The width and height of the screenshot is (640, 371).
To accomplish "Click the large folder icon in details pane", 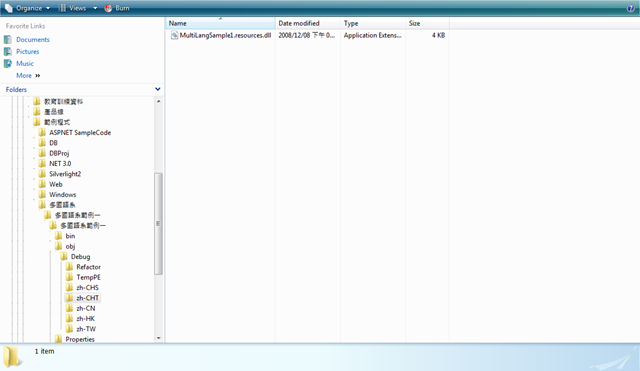I will coord(13,356).
